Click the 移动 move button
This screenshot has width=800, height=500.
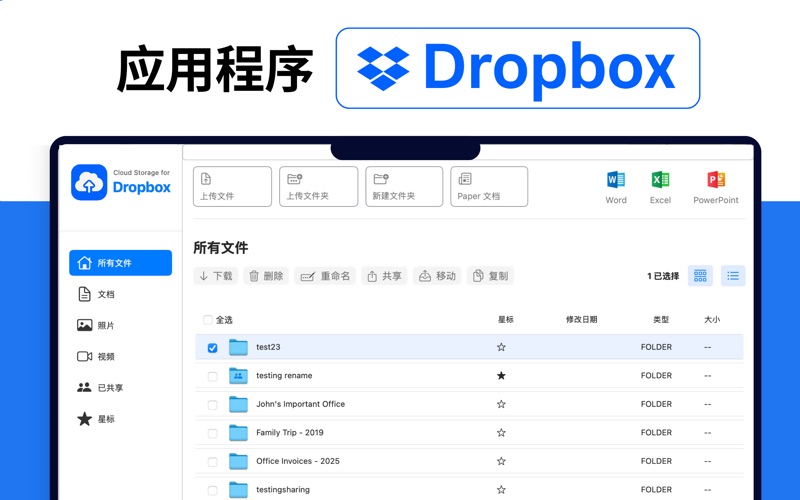(437, 276)
